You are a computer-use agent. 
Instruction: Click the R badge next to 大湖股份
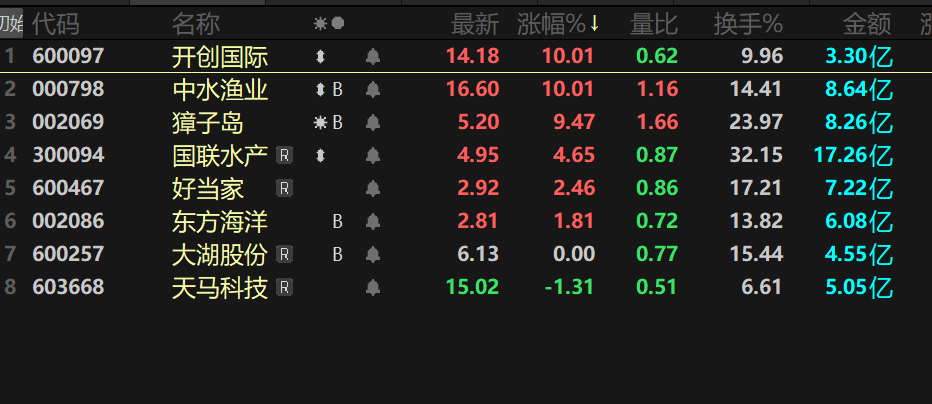click(x=284, y=255)
